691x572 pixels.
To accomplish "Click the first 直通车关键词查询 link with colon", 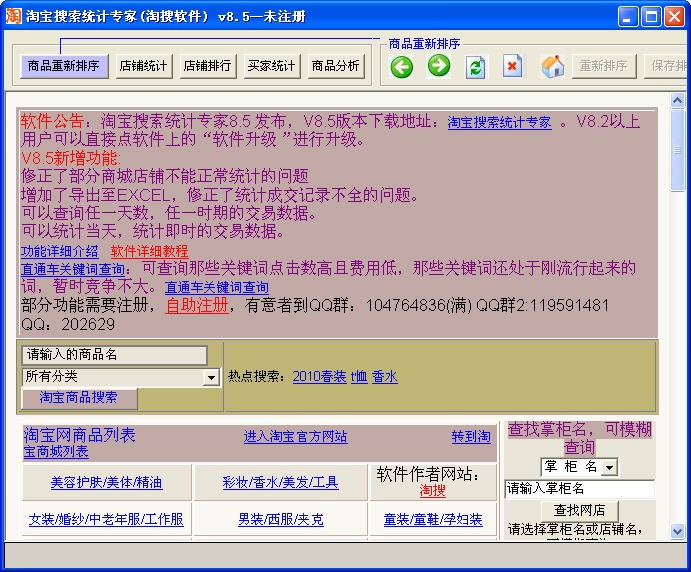I will pos(73,269).
